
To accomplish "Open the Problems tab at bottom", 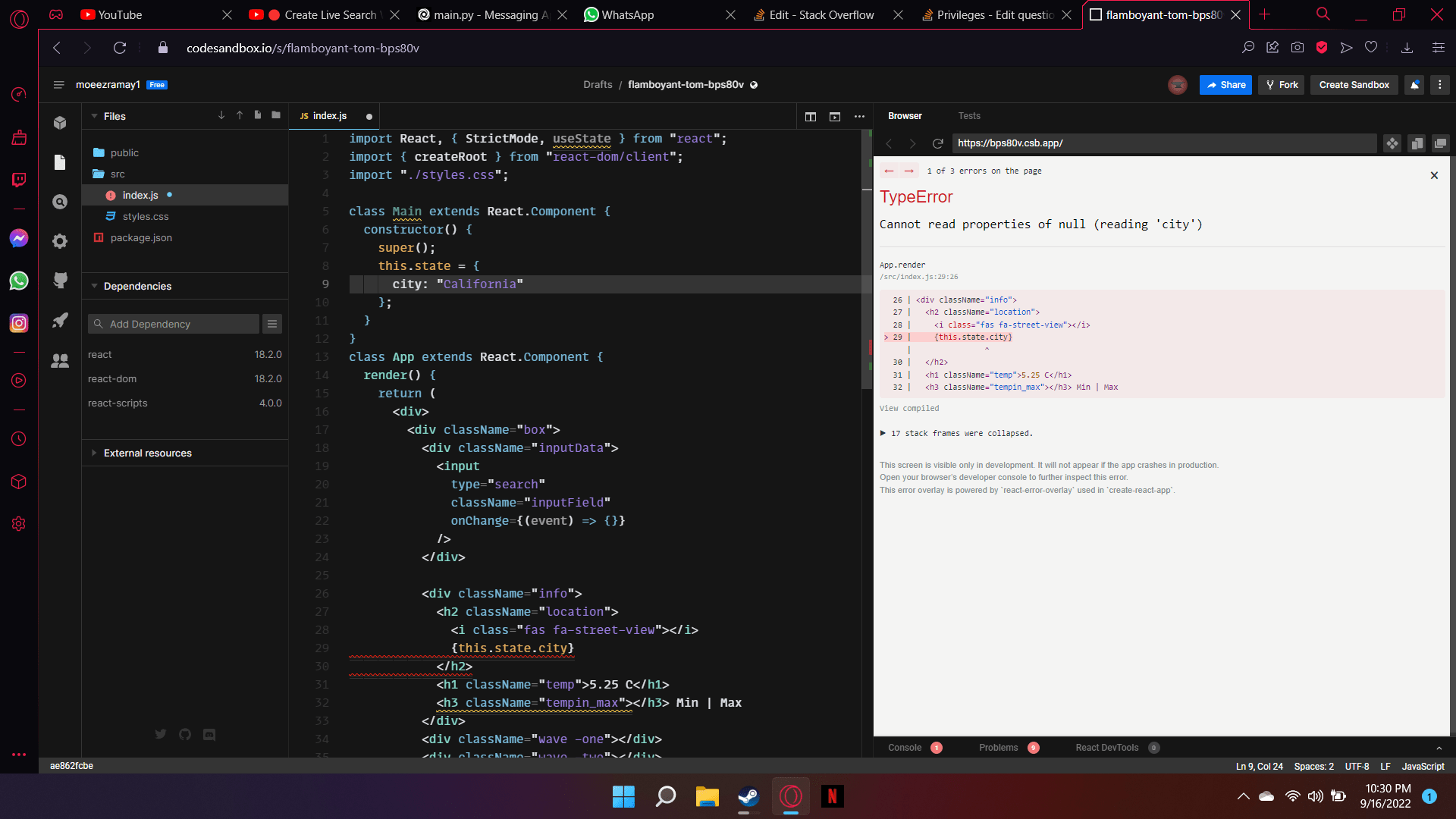I will pos(998,748).
